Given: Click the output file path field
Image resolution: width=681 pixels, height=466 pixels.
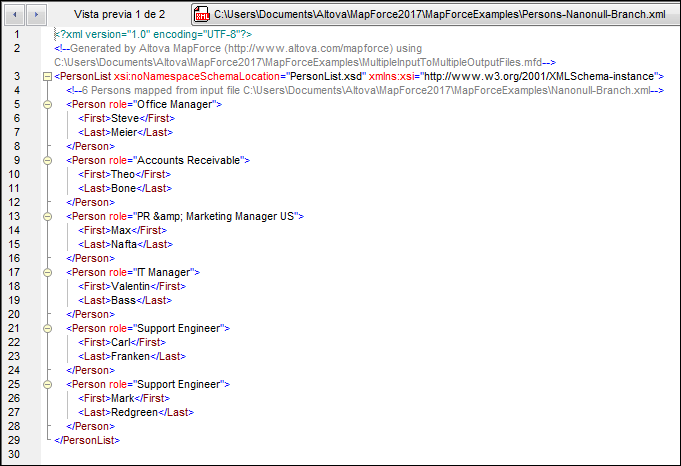Looking at the screenshot, I should (x=438, y=15).
